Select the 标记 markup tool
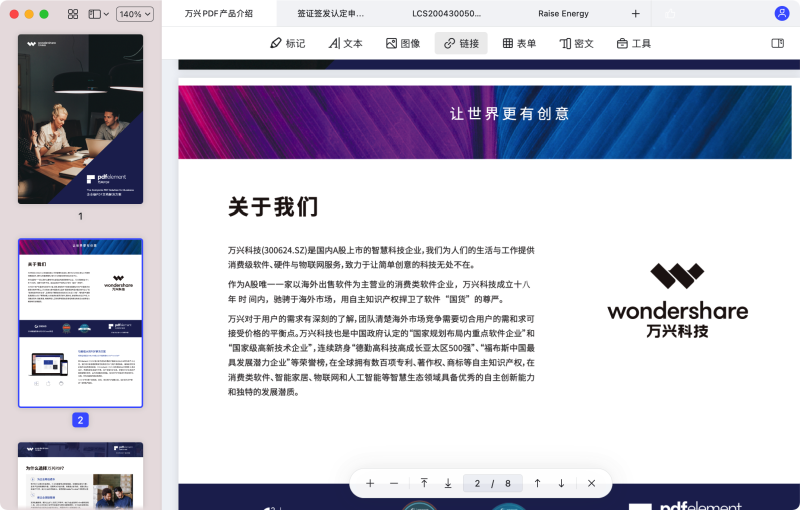 coord(288,43)
